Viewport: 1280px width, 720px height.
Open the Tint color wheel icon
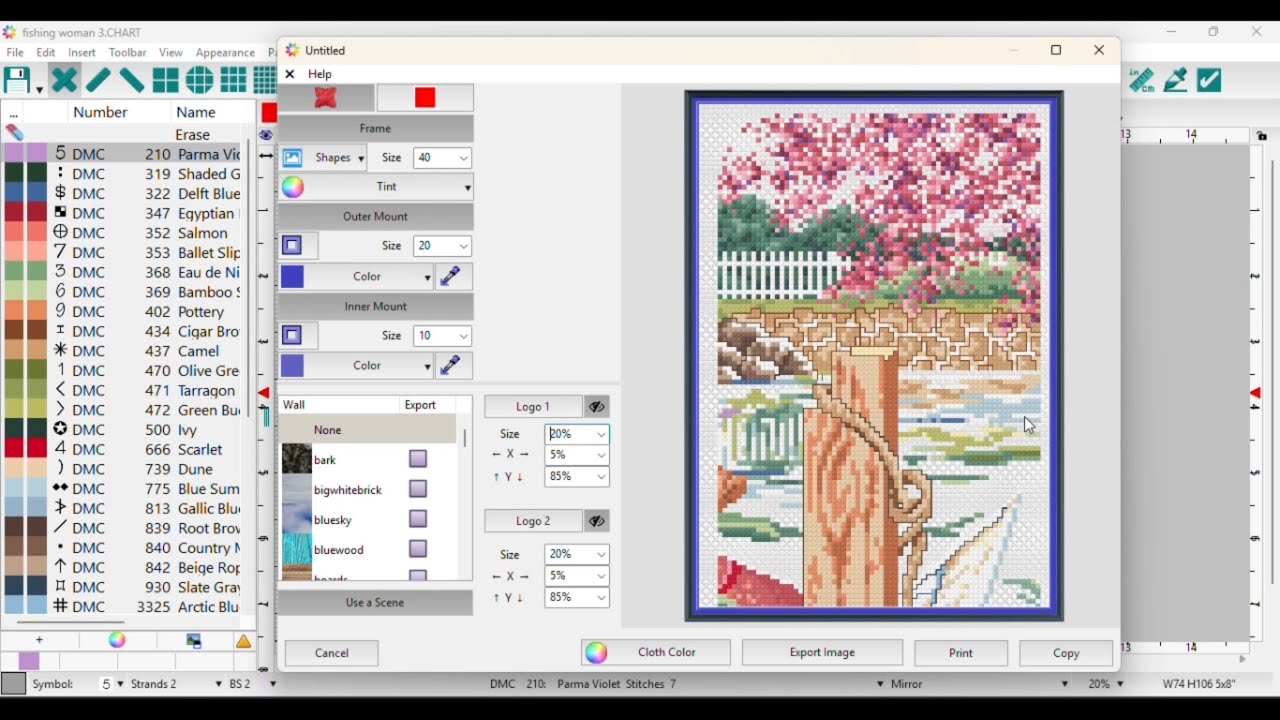point(292,187)
